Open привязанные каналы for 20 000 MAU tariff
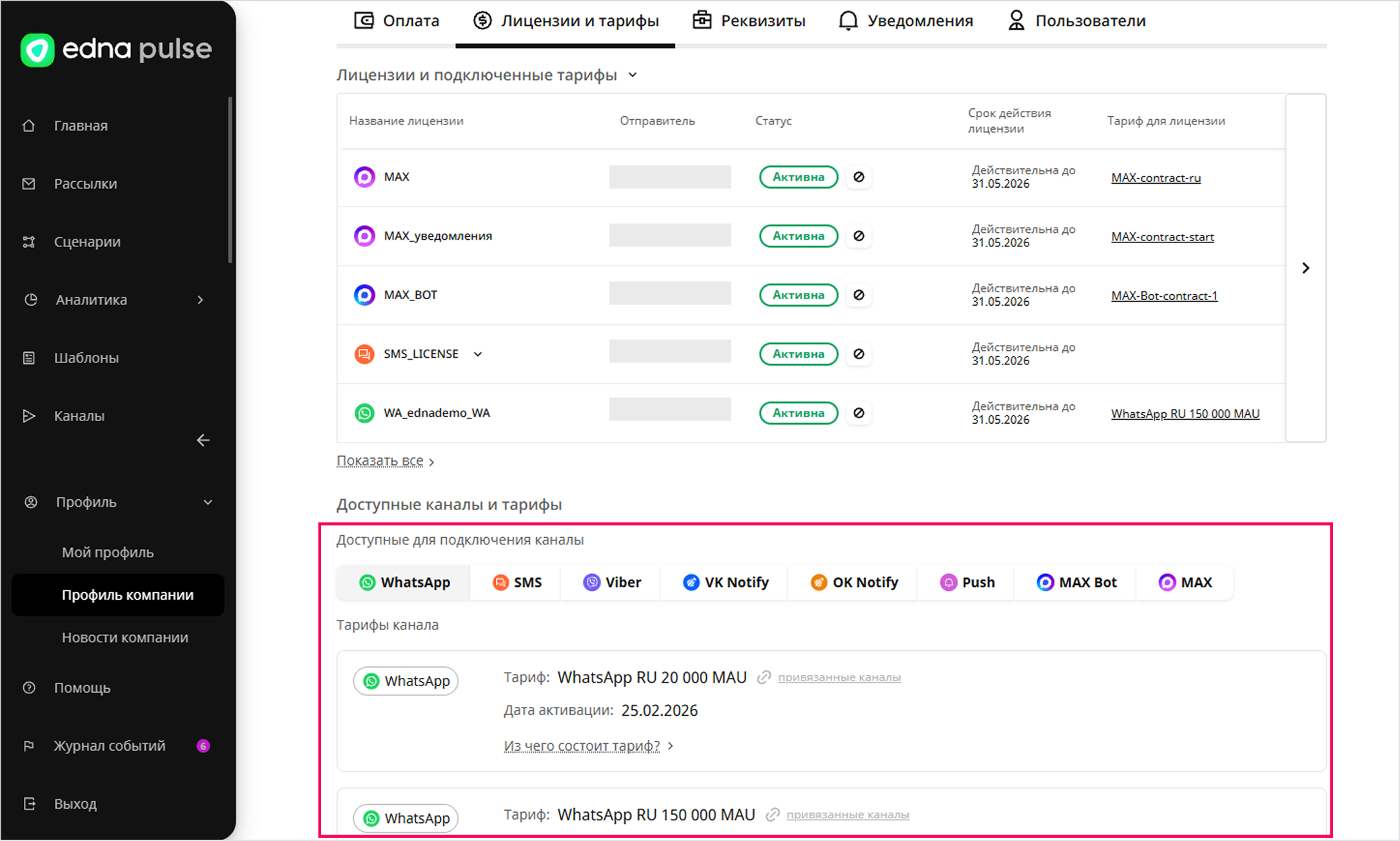 click(839, 678)
